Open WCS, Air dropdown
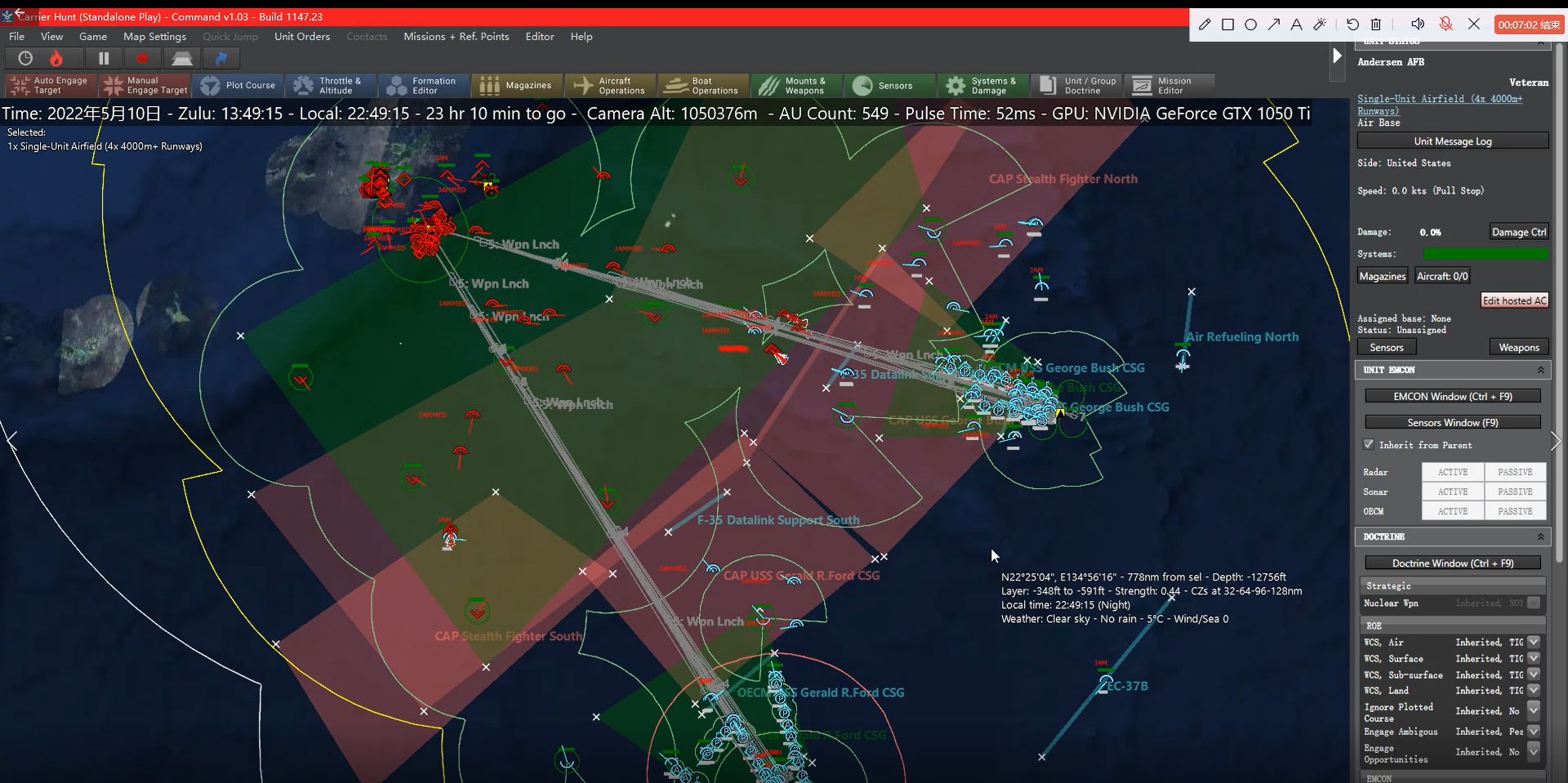The height and width of the screenshot is (783, 1568). point(1534,642)
